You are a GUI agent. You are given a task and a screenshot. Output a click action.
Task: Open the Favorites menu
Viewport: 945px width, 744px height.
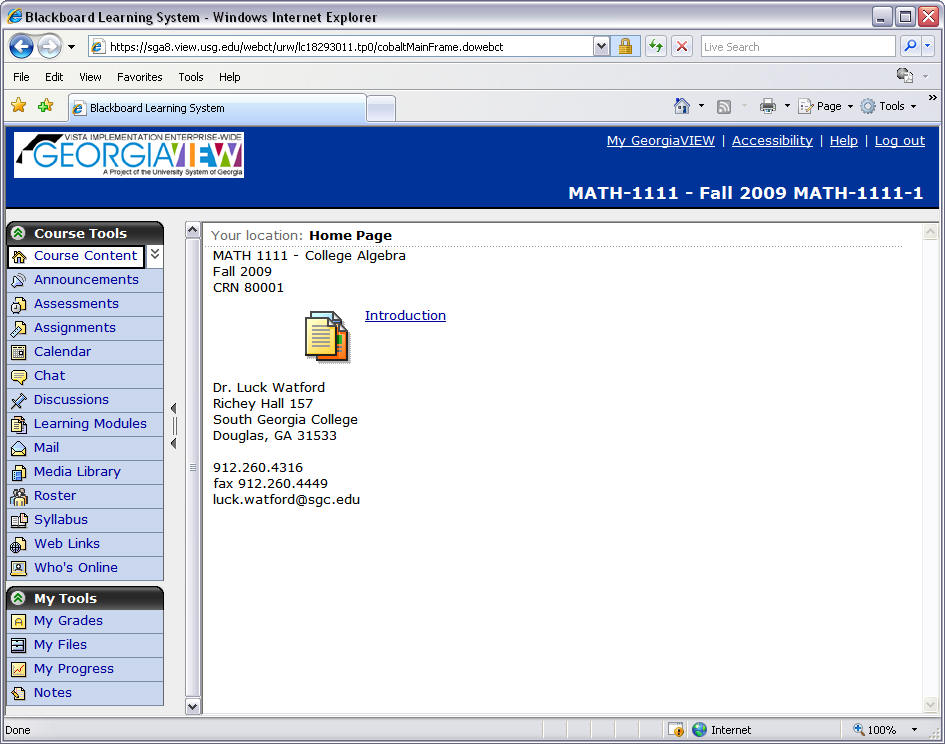point(140,77)
